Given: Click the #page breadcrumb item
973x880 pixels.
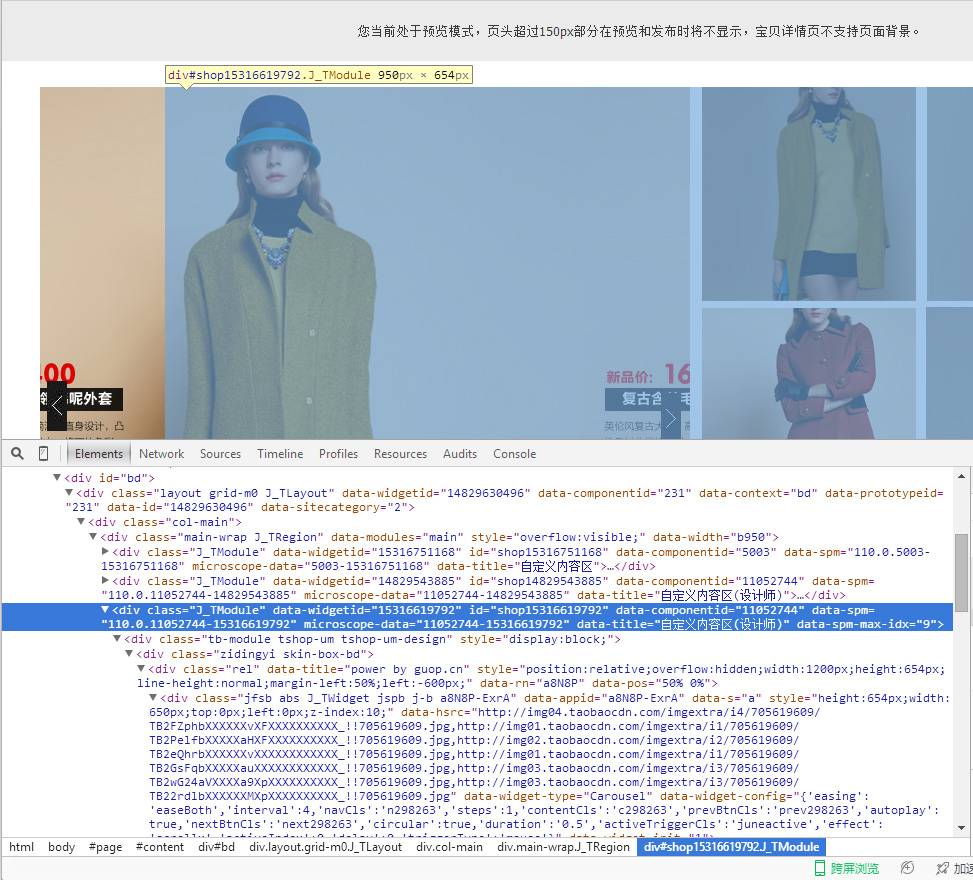Looking at the screenshot, I should [x=104, y=847].
